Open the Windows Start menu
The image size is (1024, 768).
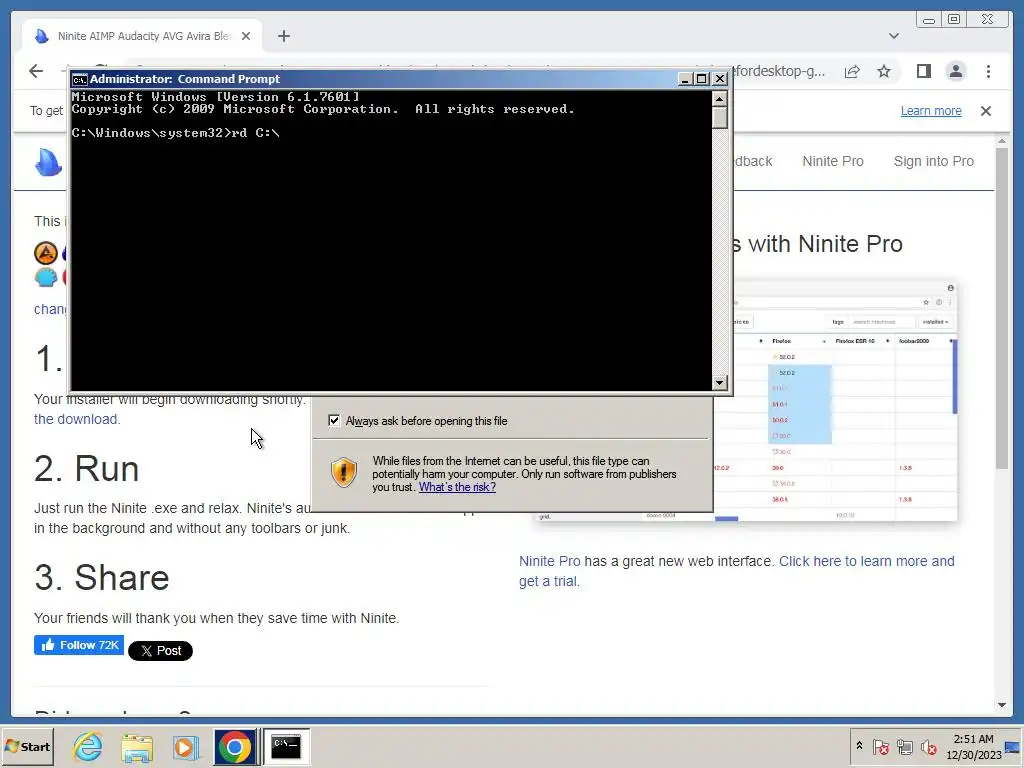coord(27,746)
